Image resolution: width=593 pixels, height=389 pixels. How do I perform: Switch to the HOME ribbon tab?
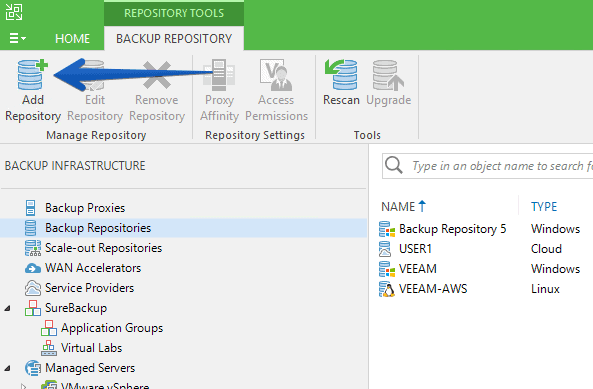72,39
